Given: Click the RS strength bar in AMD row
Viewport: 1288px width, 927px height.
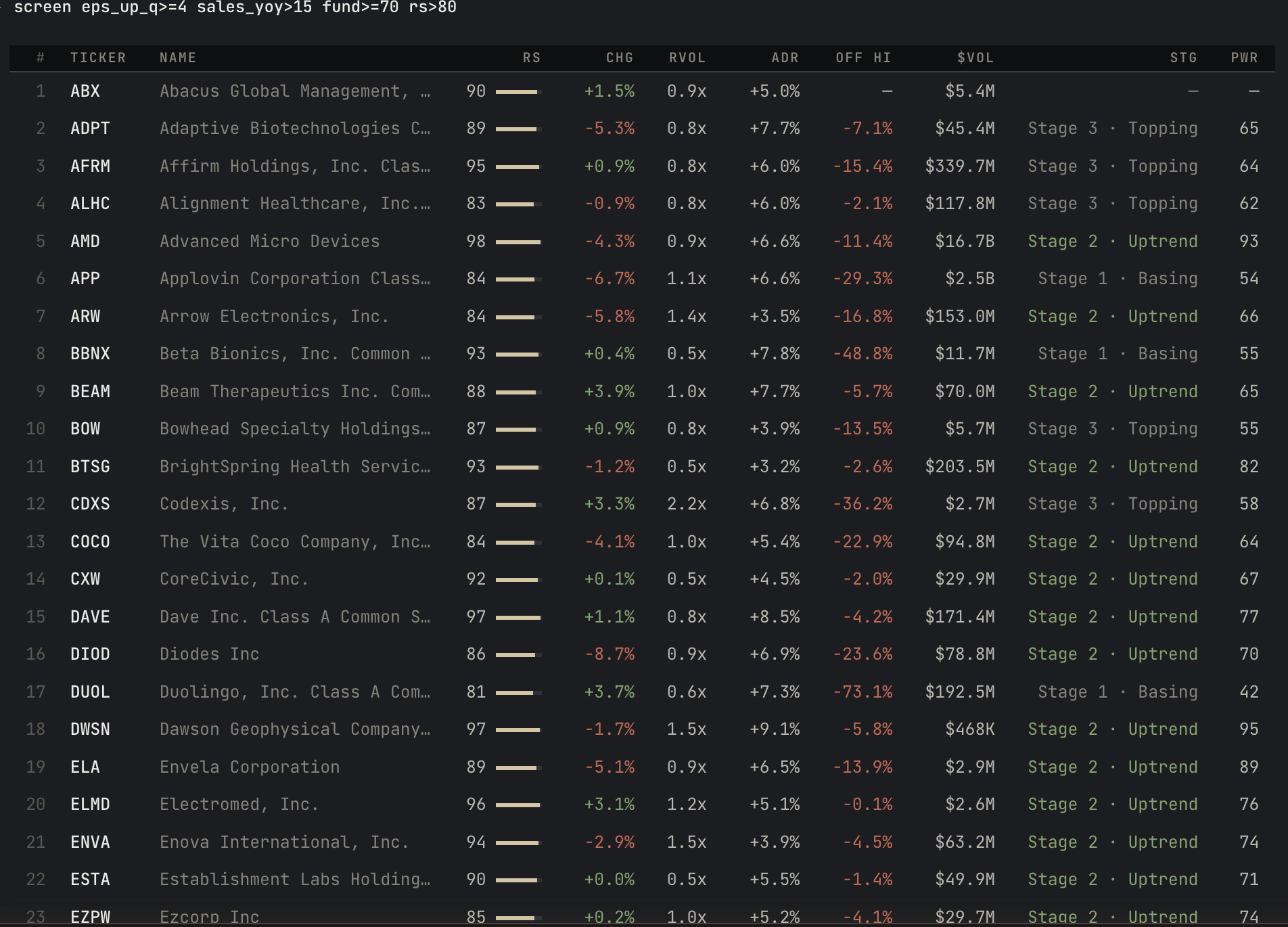Looking at the screenshot, I should point(518,242).
